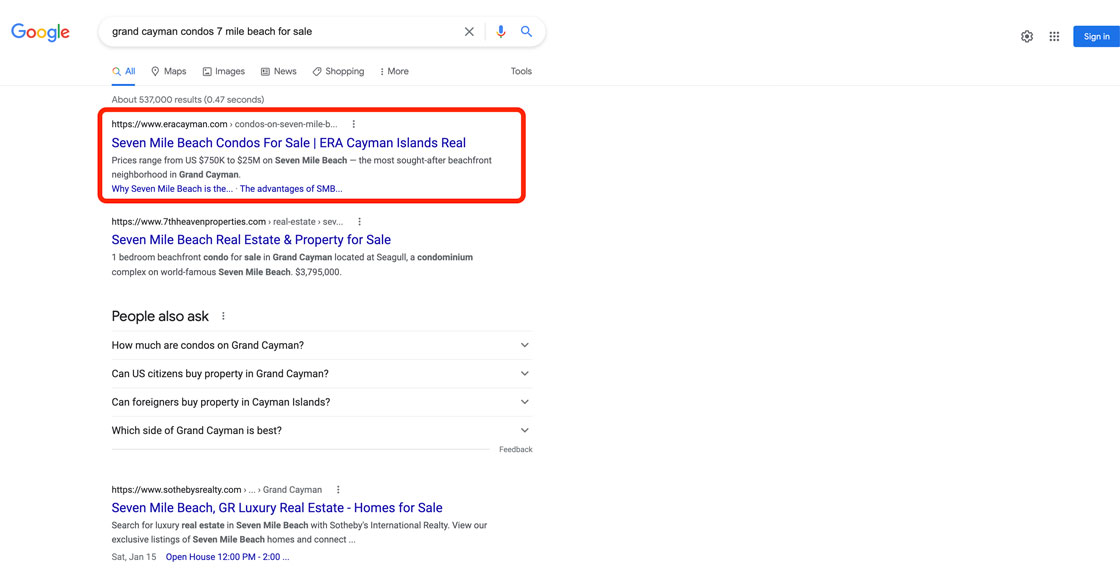
Task: Open sitelink 'Why Seven Mile Beach is the...'
Action: (x=172, y=189)
